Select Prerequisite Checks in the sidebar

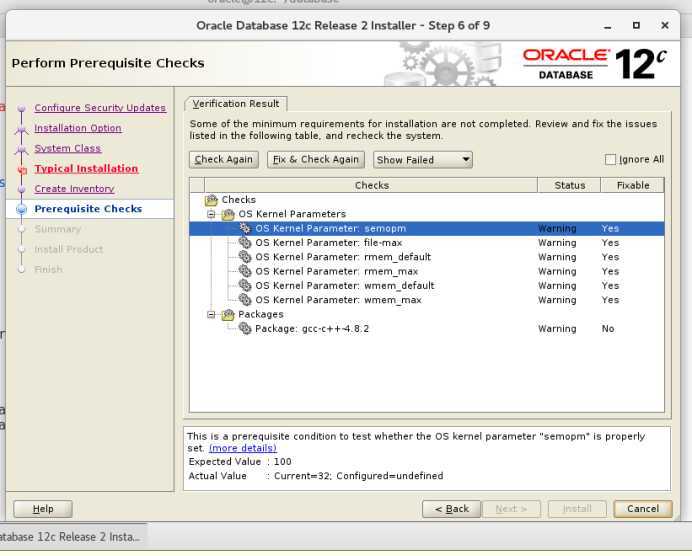click(88, 209)
